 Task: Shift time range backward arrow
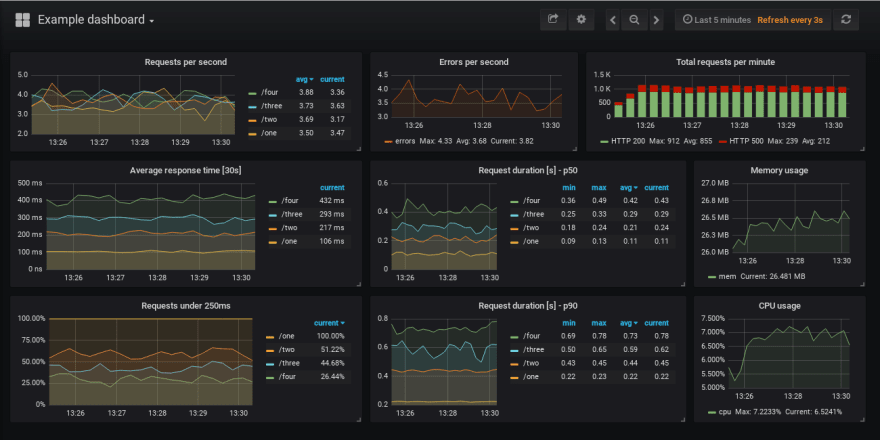coord(613,20)
